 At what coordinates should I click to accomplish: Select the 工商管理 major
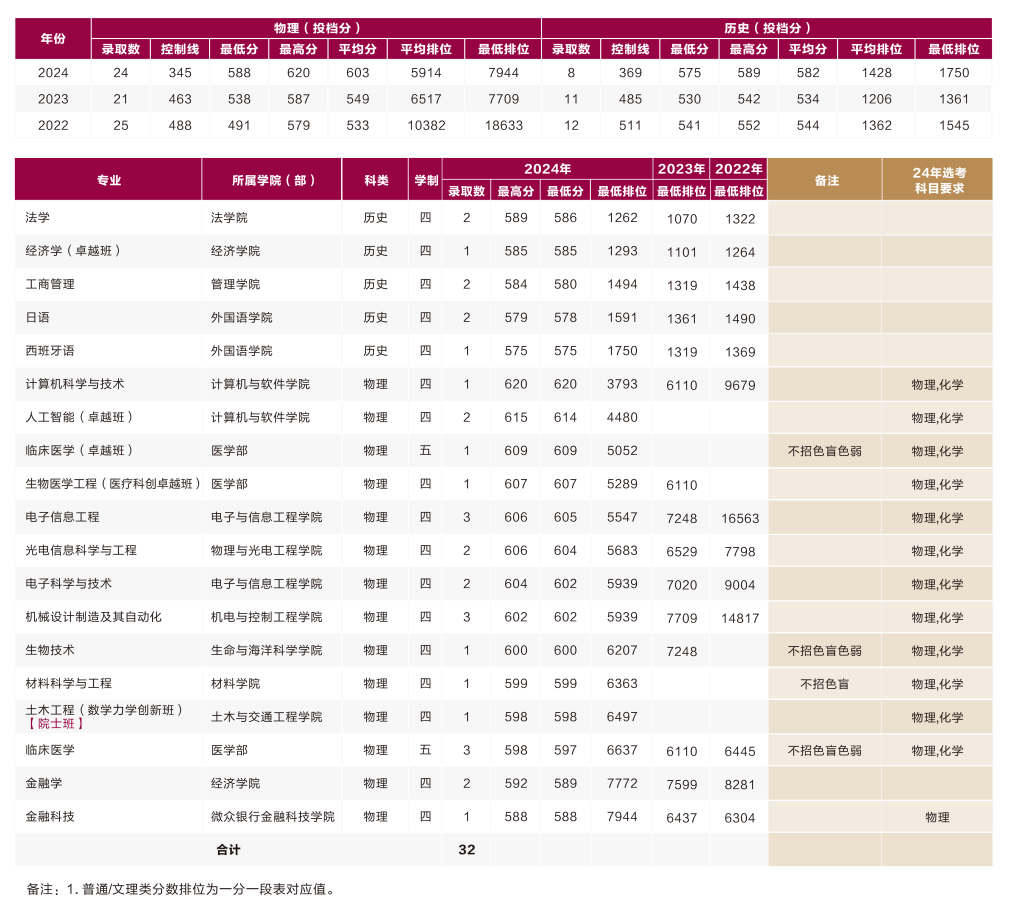[50, 284]
